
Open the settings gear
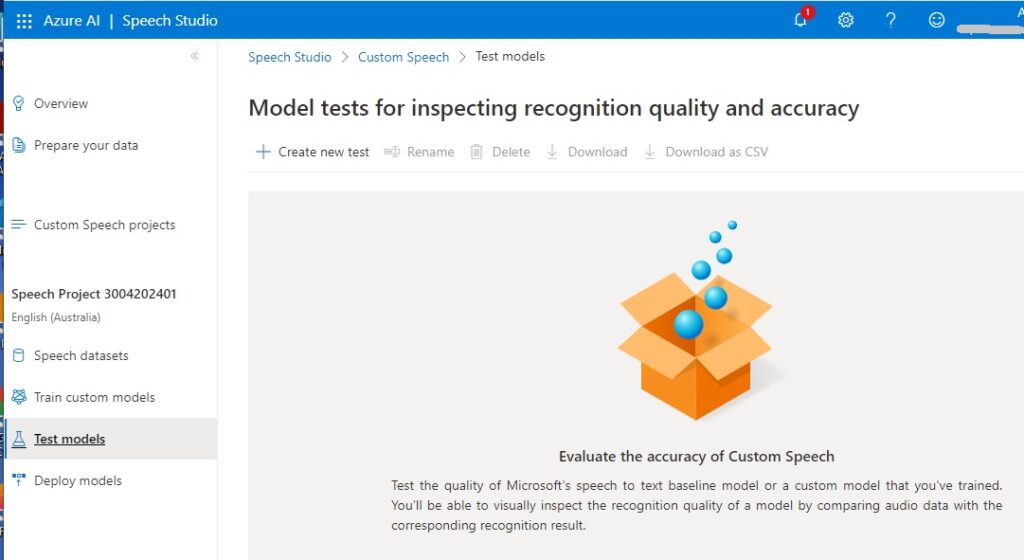tap(846, 20)
